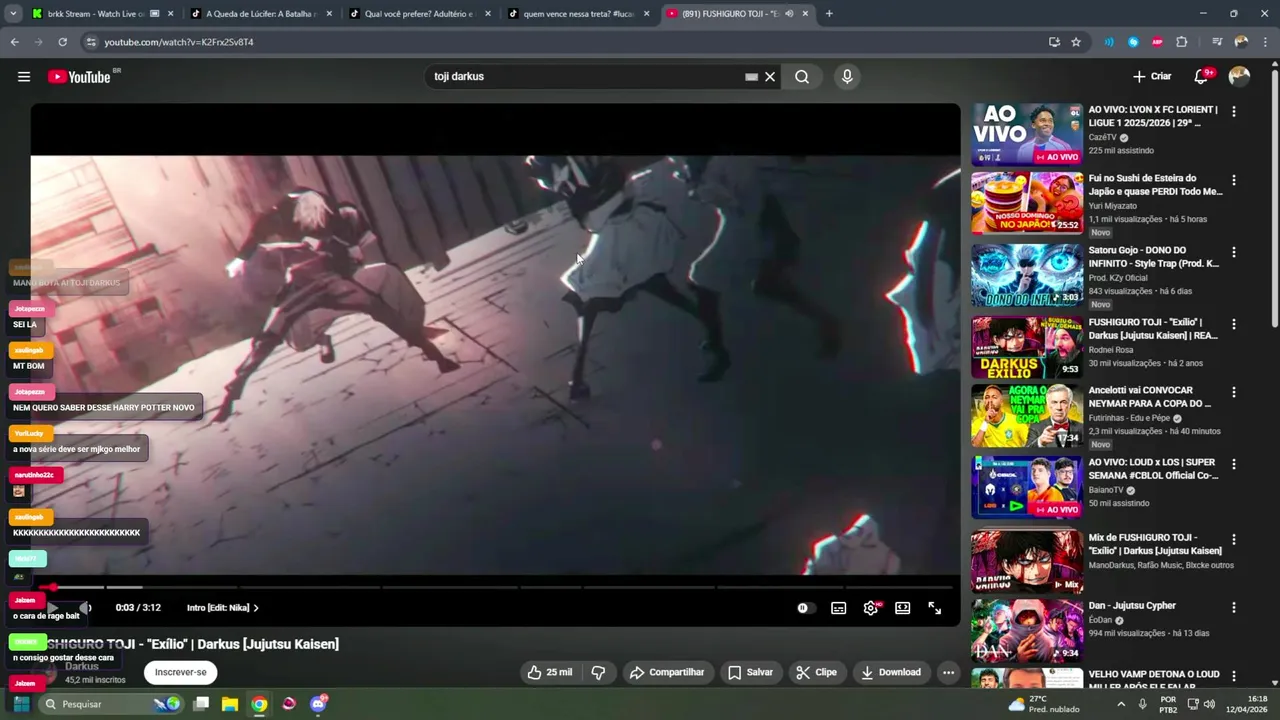
Task: Open the Satoru Gojo DONO DO INFINITO thumbnail
Action: click(x=1027, y=274)
